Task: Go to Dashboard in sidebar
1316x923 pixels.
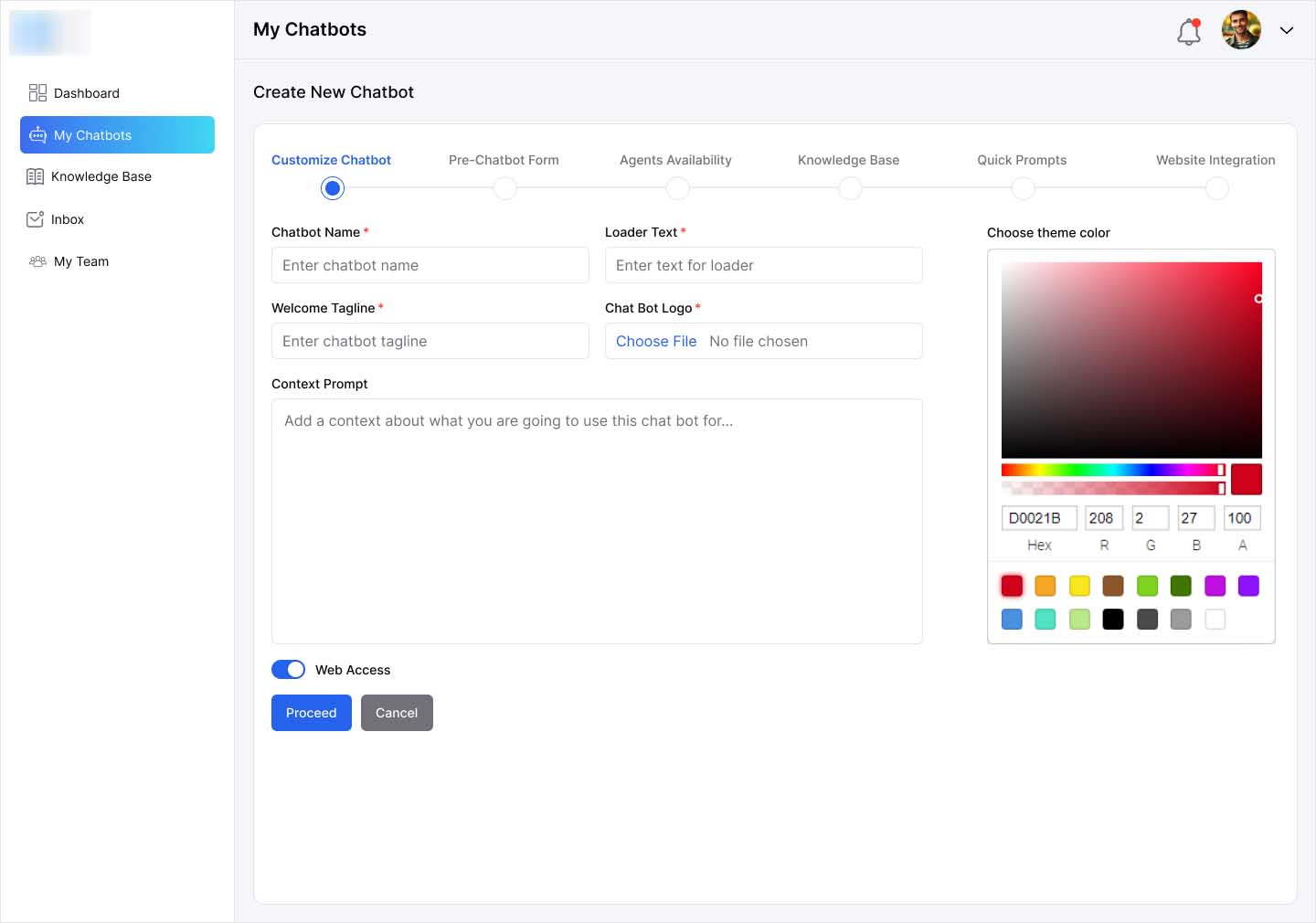Action: tap(117, 93)
